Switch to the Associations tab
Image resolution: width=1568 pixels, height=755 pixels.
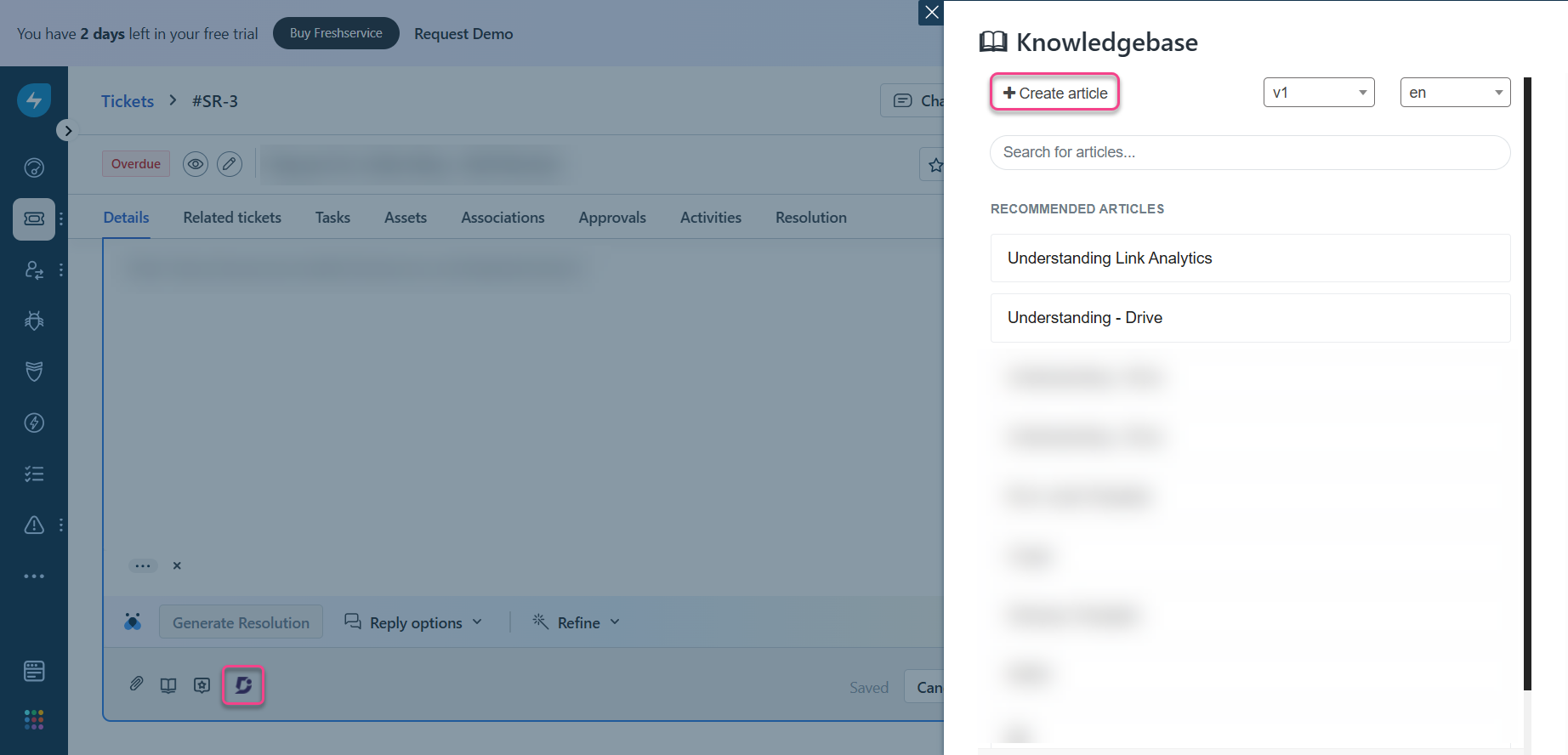tap(503, 218)
